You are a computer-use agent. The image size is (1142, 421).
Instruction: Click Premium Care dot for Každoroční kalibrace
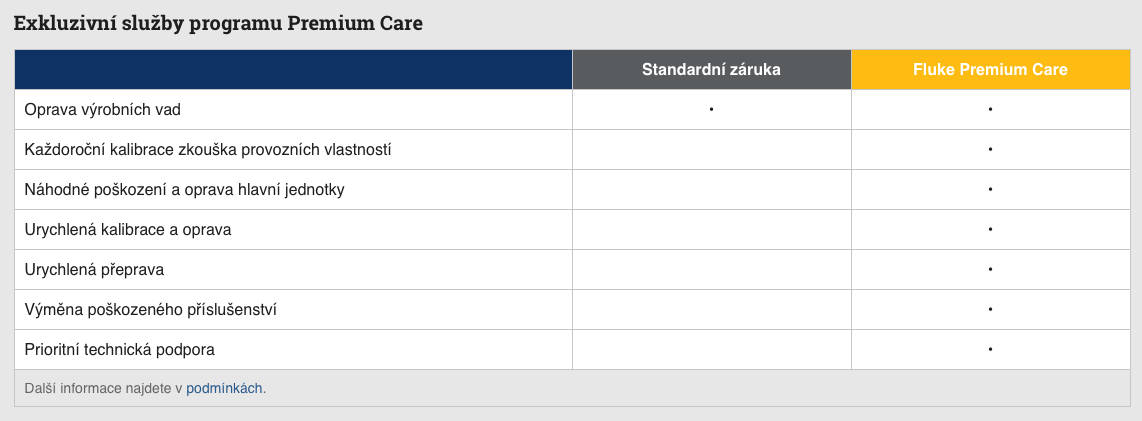[990, 149]
